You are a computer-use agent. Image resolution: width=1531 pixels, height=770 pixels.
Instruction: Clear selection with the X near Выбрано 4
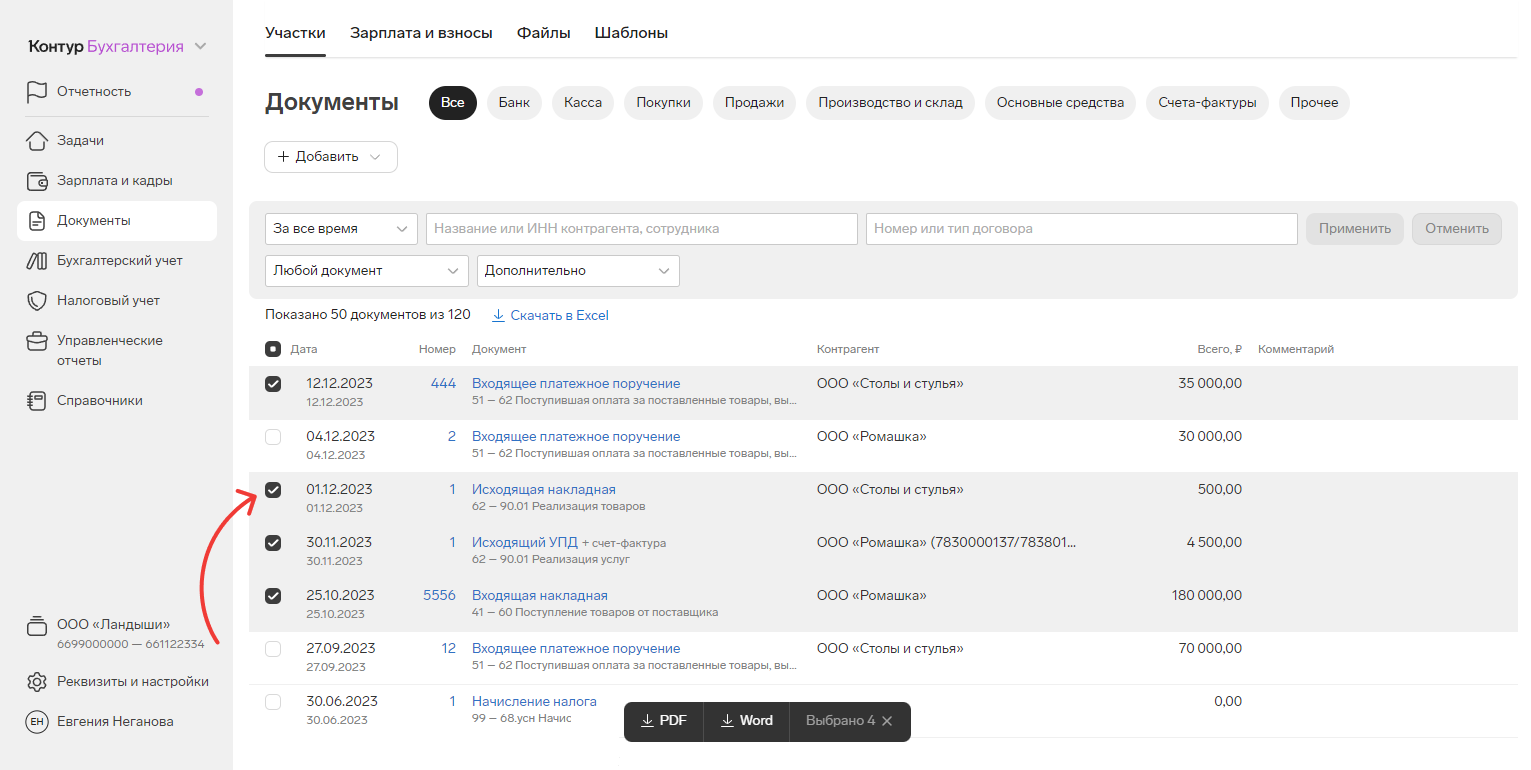point(887,721)
